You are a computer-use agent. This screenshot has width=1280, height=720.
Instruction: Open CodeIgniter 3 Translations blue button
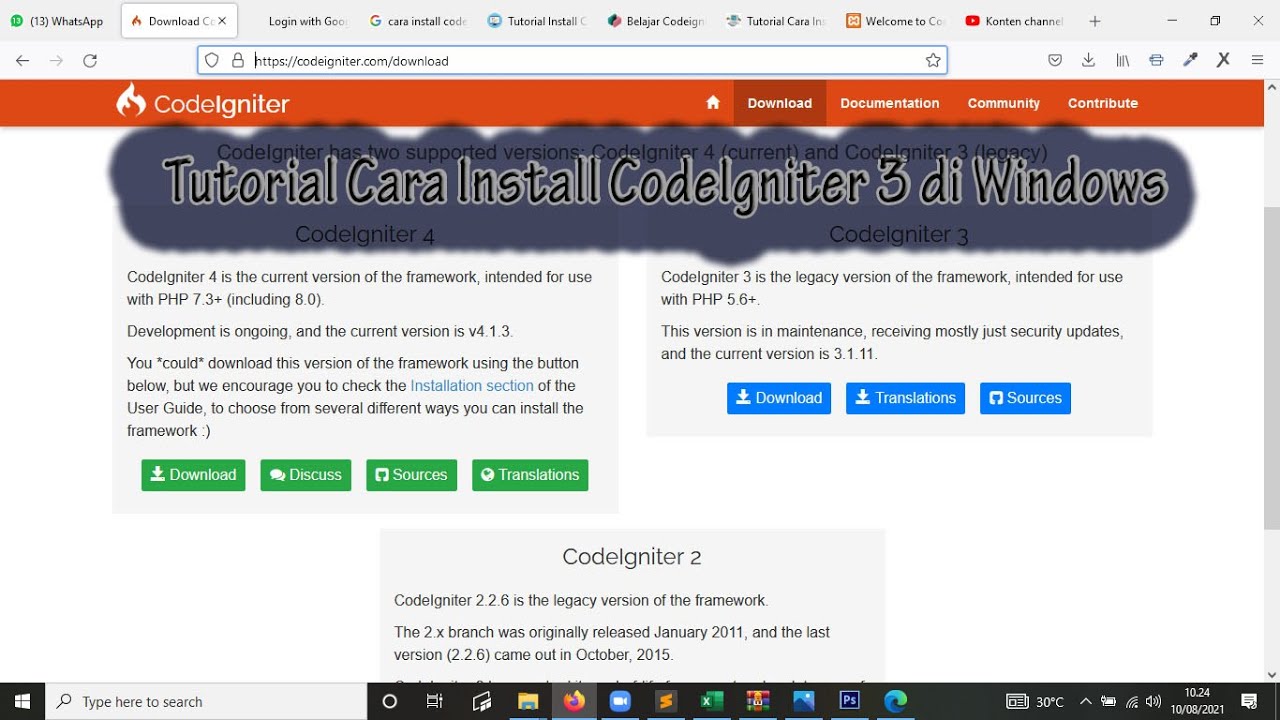coord(906,398)
